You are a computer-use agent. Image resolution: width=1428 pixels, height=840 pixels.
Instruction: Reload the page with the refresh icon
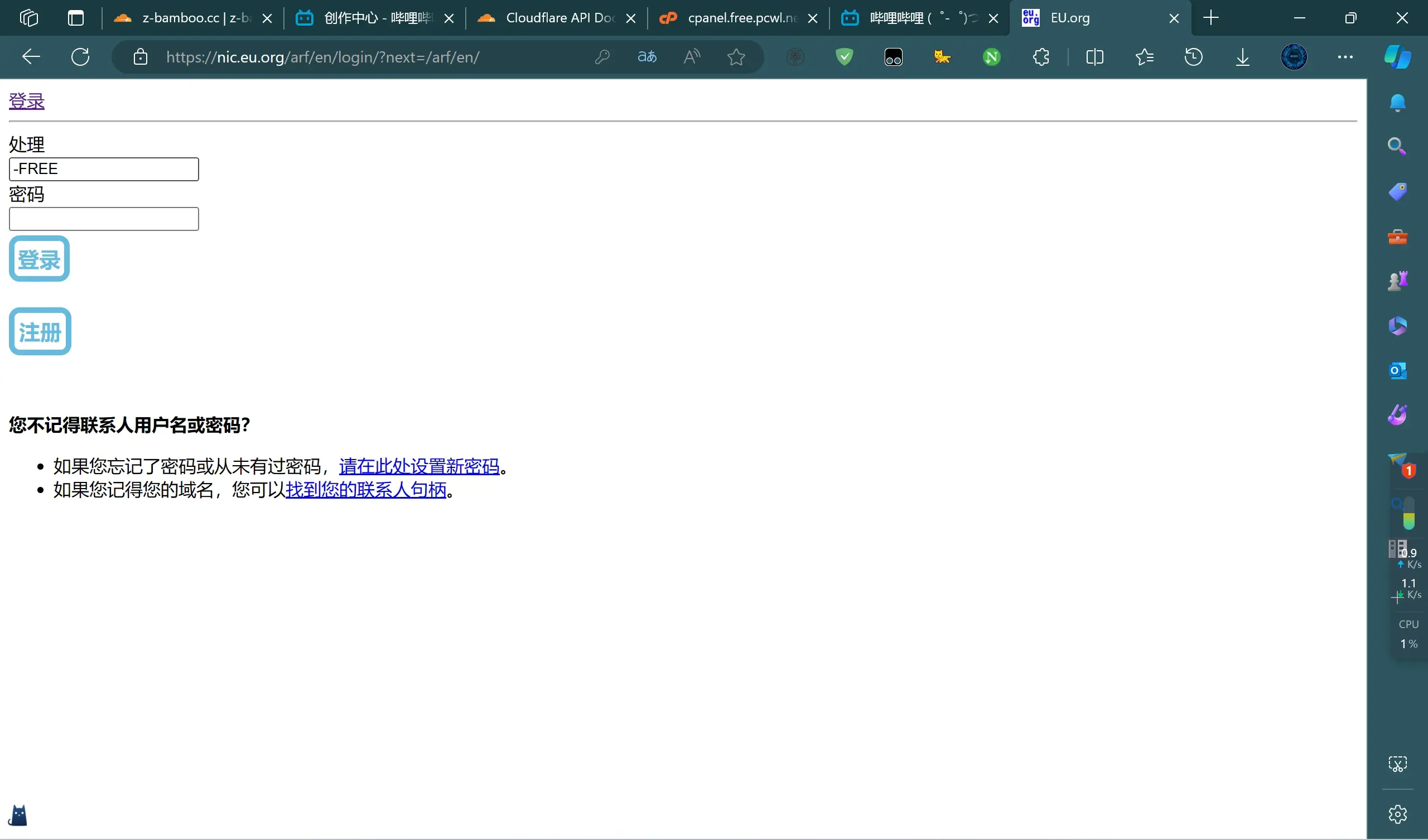80,57
